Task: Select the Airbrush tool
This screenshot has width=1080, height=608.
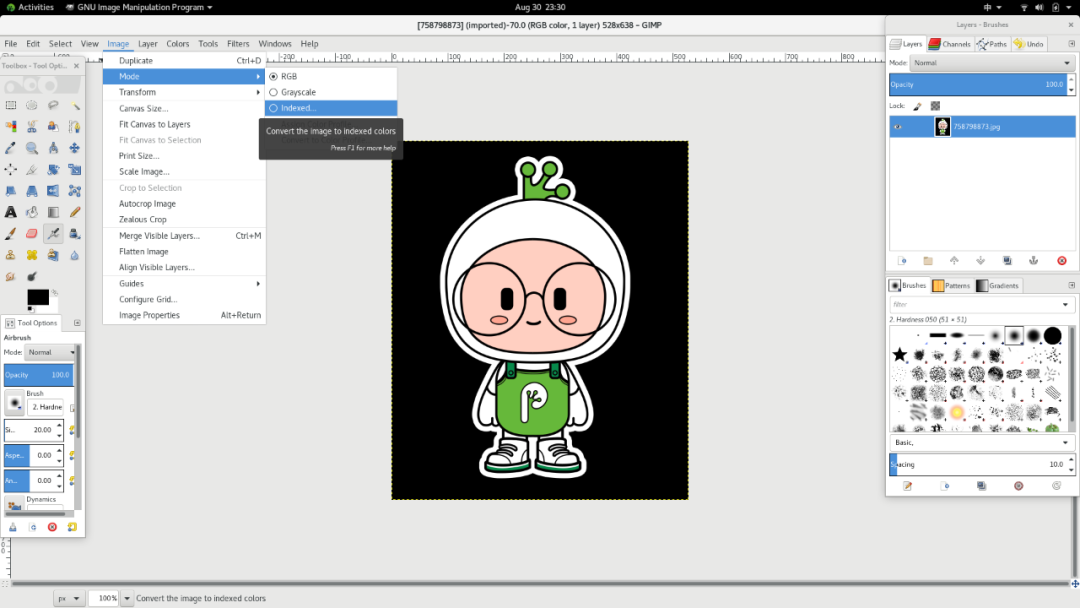Action: (53, 233)
